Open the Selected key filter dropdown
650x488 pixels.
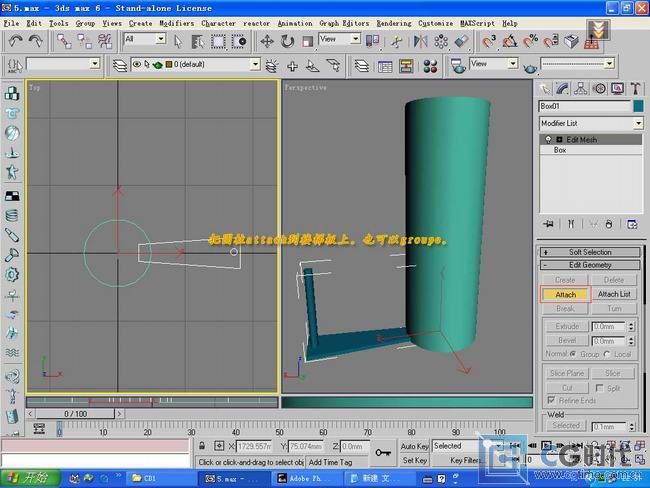click(x=468, y=446)
